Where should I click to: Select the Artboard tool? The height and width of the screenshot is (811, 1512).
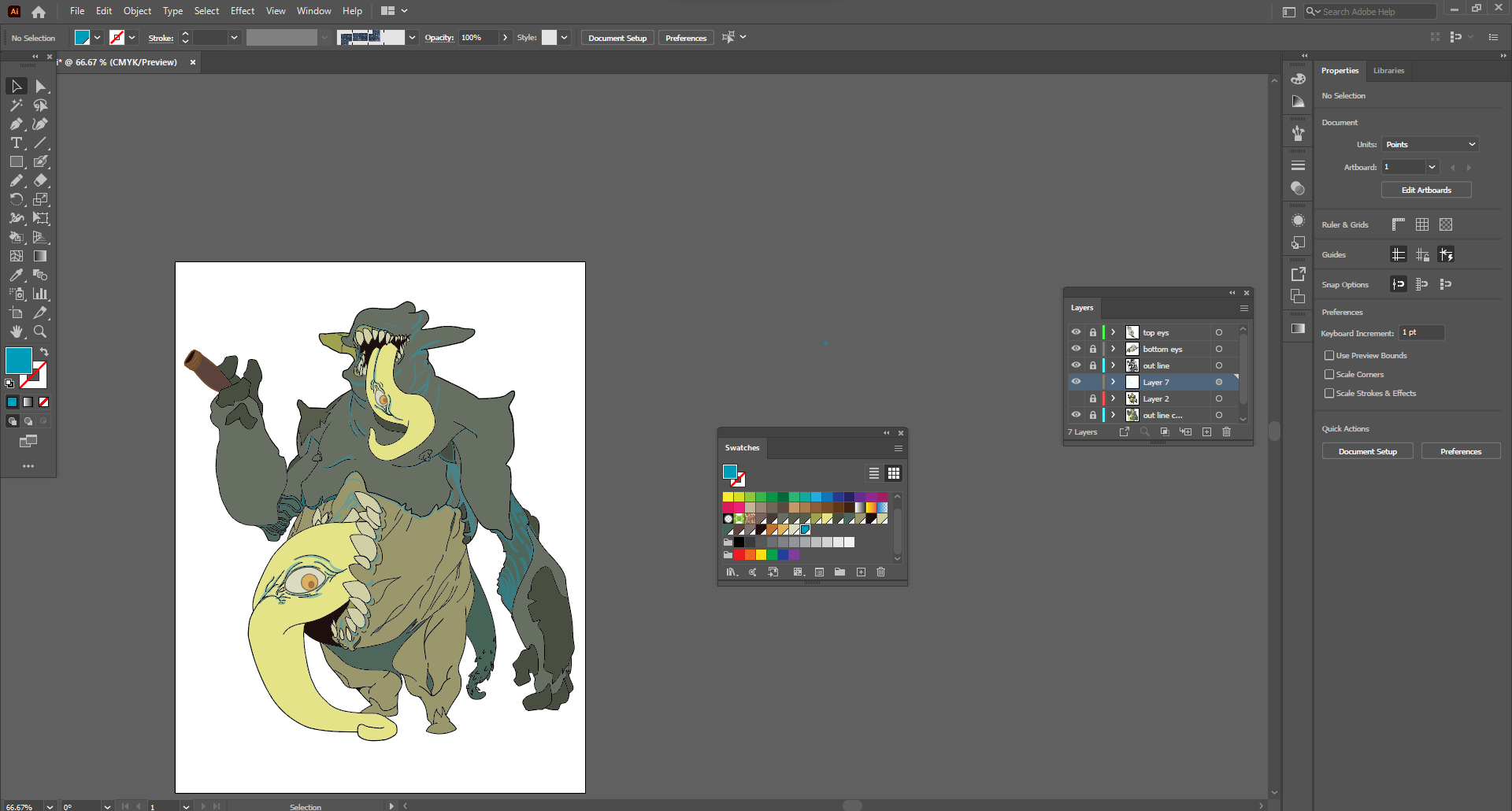(17, 313)
